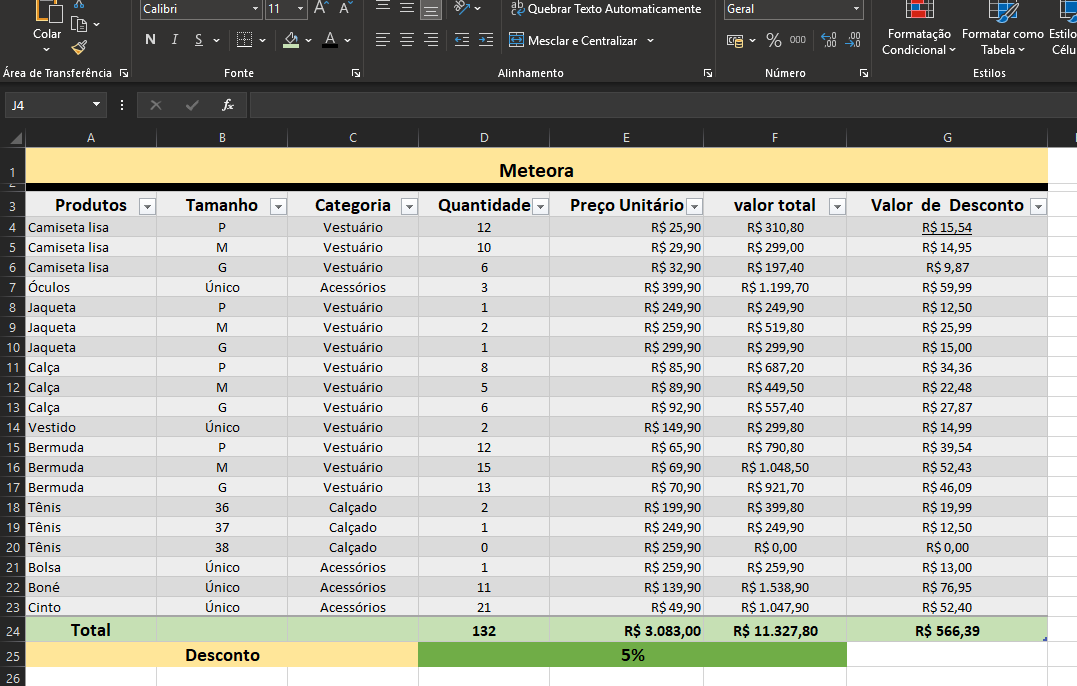This screenshot has width=1077, height=686.
Task: Click the Format Painter brush icon
Action: click(80, 47)
